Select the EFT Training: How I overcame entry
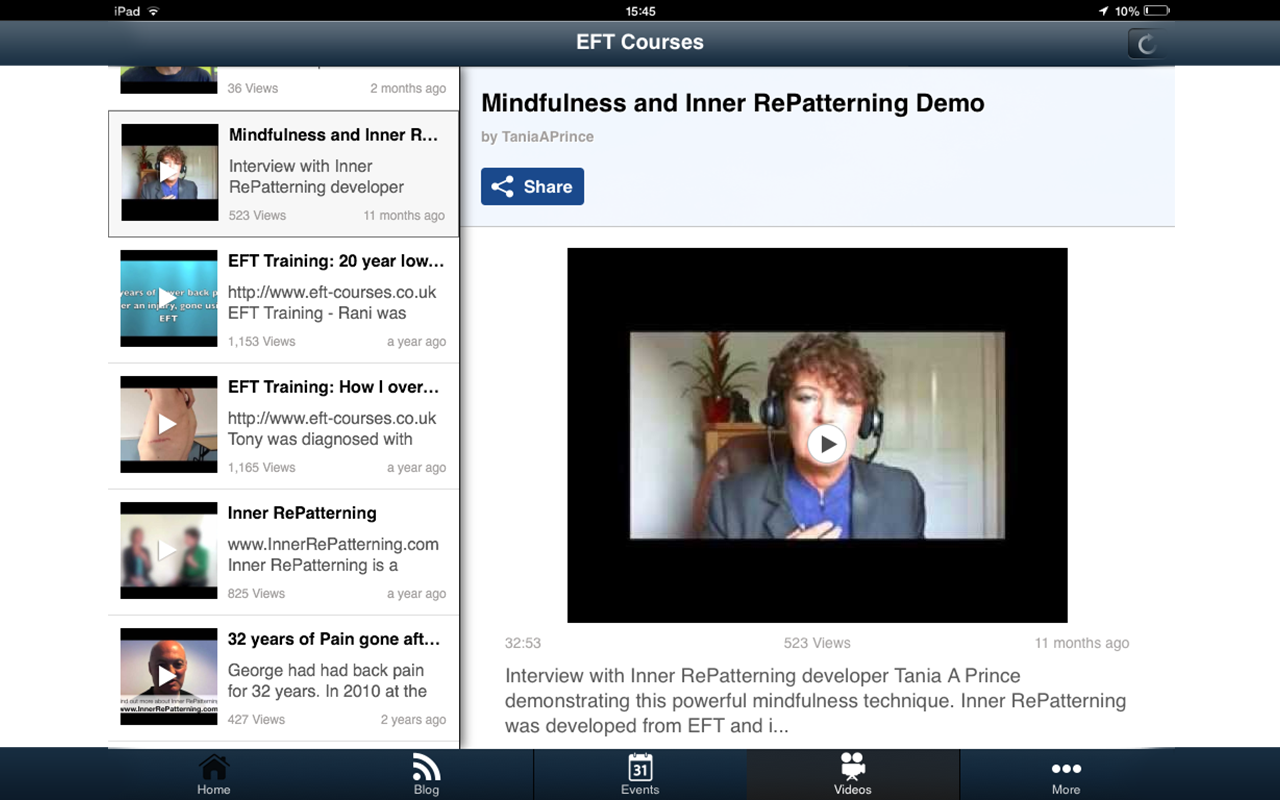Viewport: 1280px width, 800px height. [283, 424]
